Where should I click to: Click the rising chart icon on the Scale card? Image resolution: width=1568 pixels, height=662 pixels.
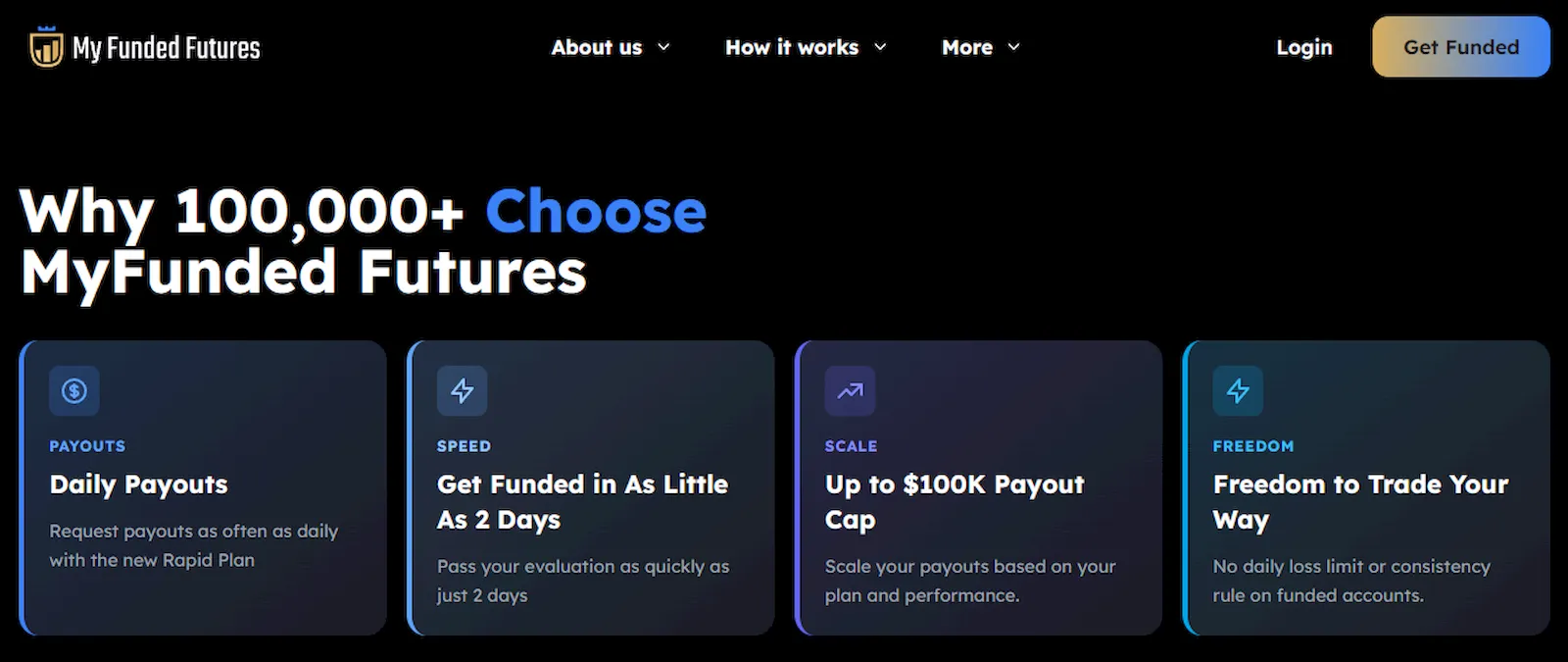click(850, 390)
